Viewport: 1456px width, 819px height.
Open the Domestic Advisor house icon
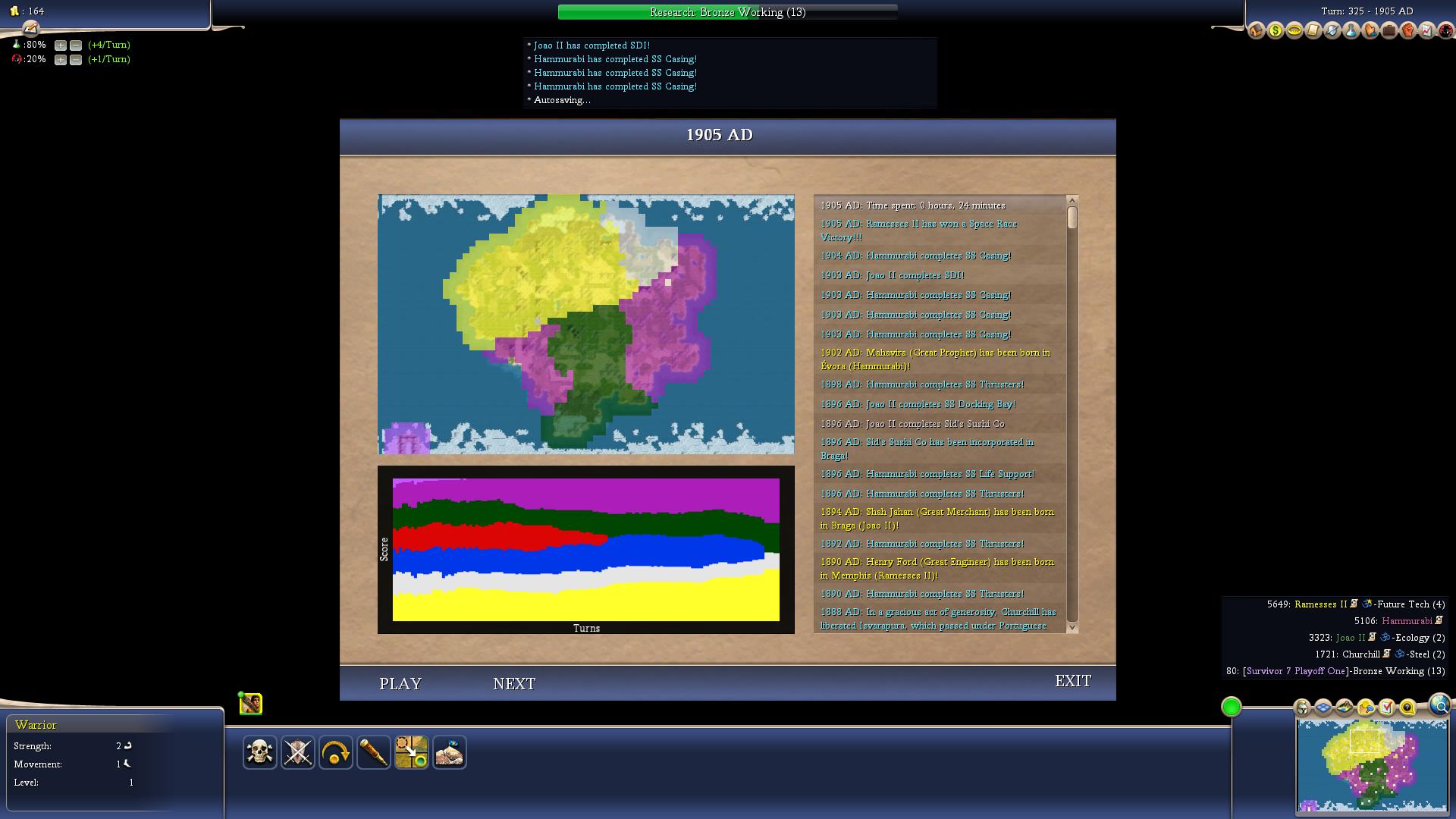(x=1257, y=31)
